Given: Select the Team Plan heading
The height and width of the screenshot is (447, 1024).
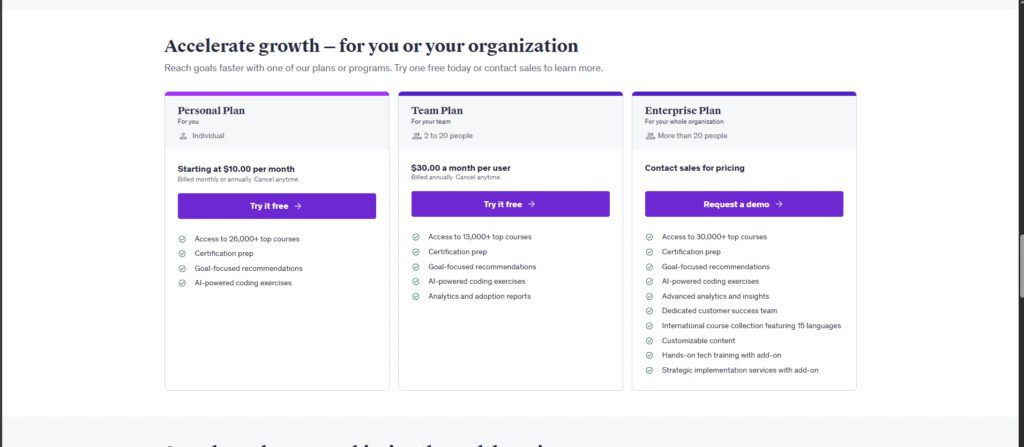Looking at the screenshot, I should click(437, 110).
